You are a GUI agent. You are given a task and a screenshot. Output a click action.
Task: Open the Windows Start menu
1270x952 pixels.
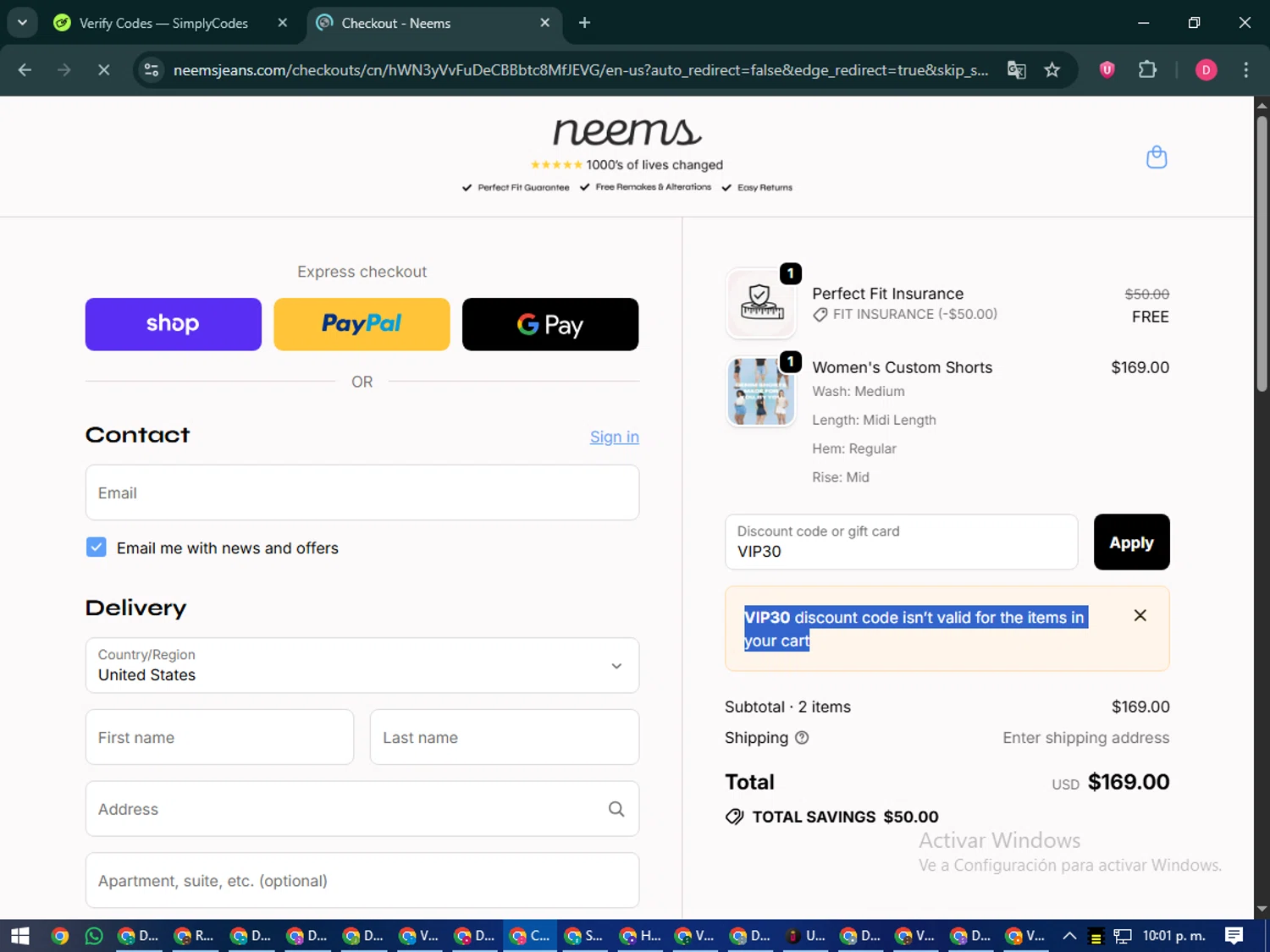20,936
